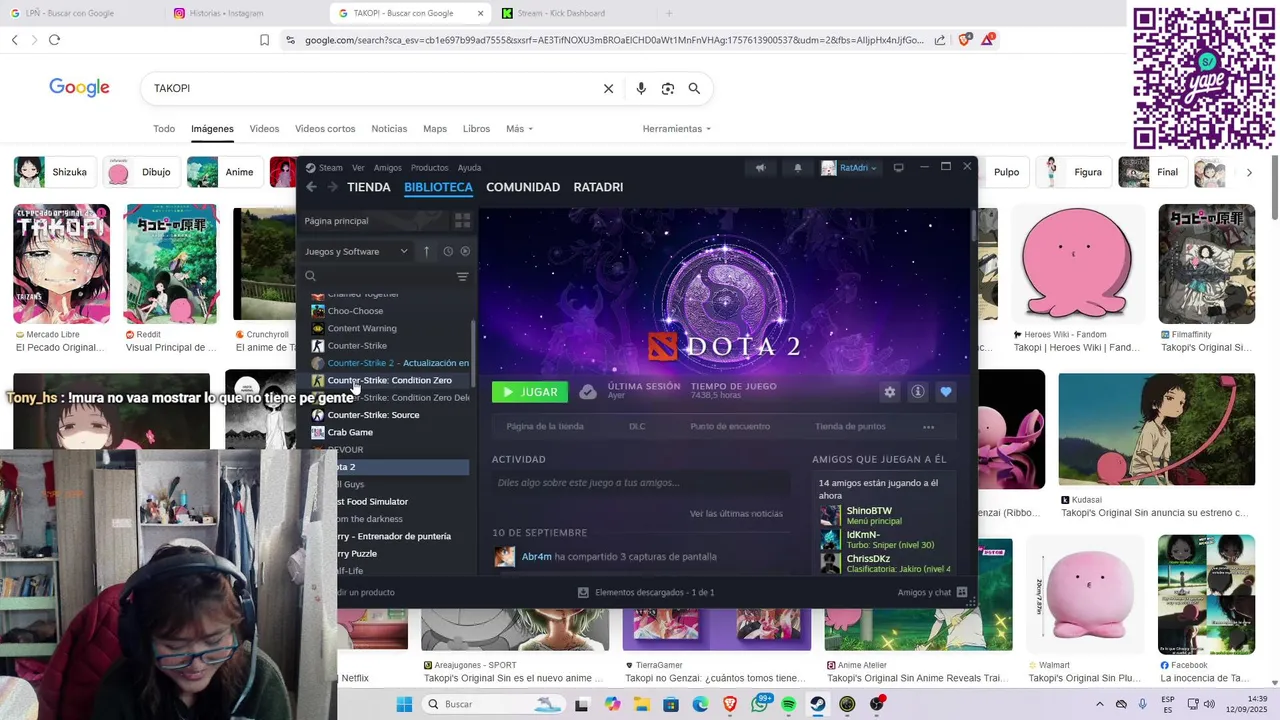The height and width of the screenshot is (720, 1280).
Task: Open the library grid view icon
Action: [x=462, y=221]
